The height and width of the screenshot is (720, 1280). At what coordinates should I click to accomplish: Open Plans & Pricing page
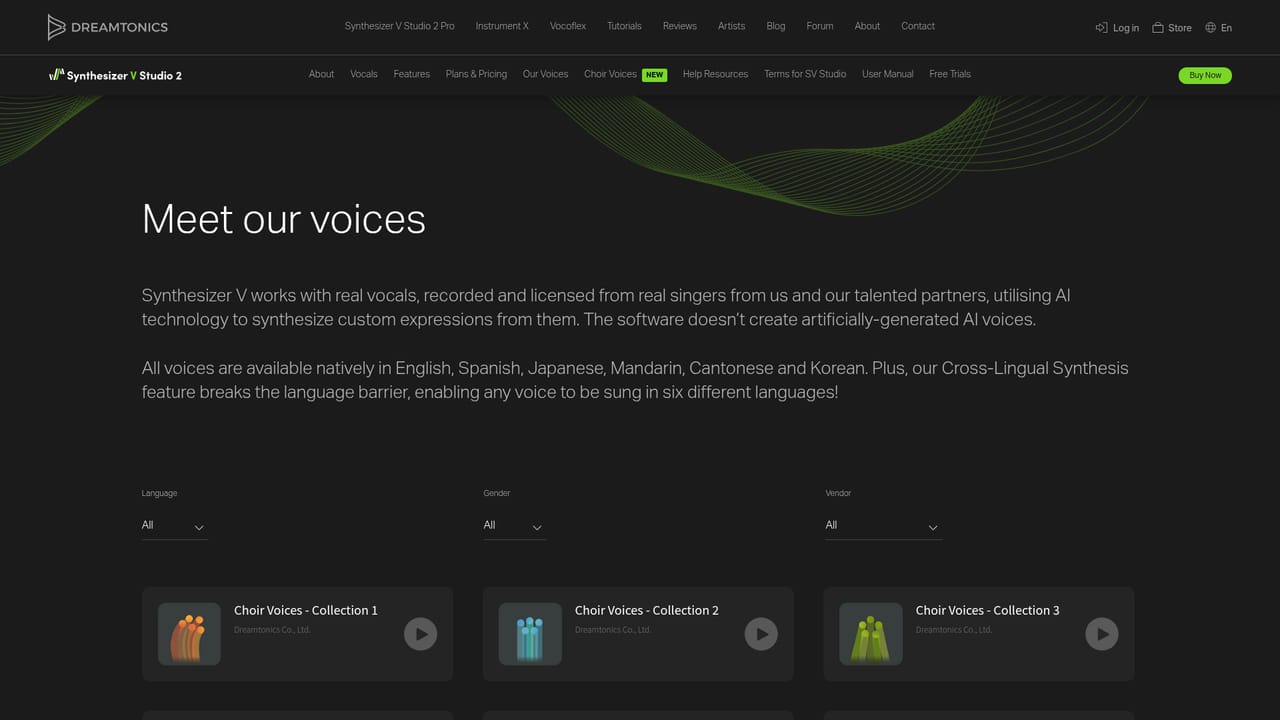476,74
